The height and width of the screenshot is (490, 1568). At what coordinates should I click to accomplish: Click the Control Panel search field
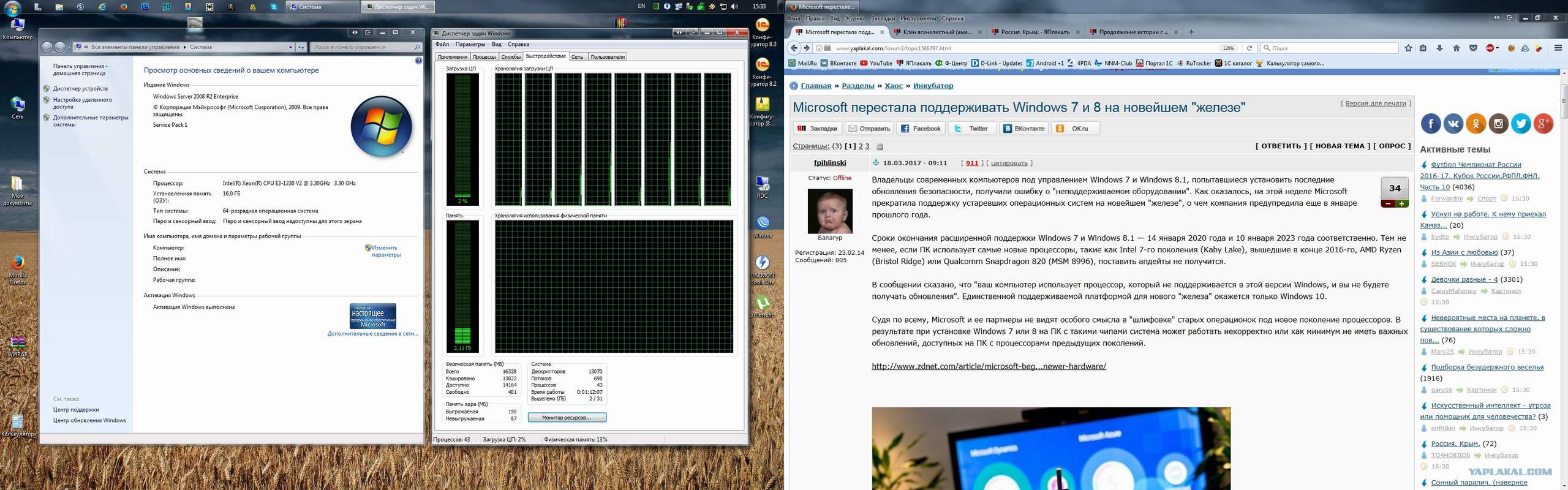[x=366, y=47]
